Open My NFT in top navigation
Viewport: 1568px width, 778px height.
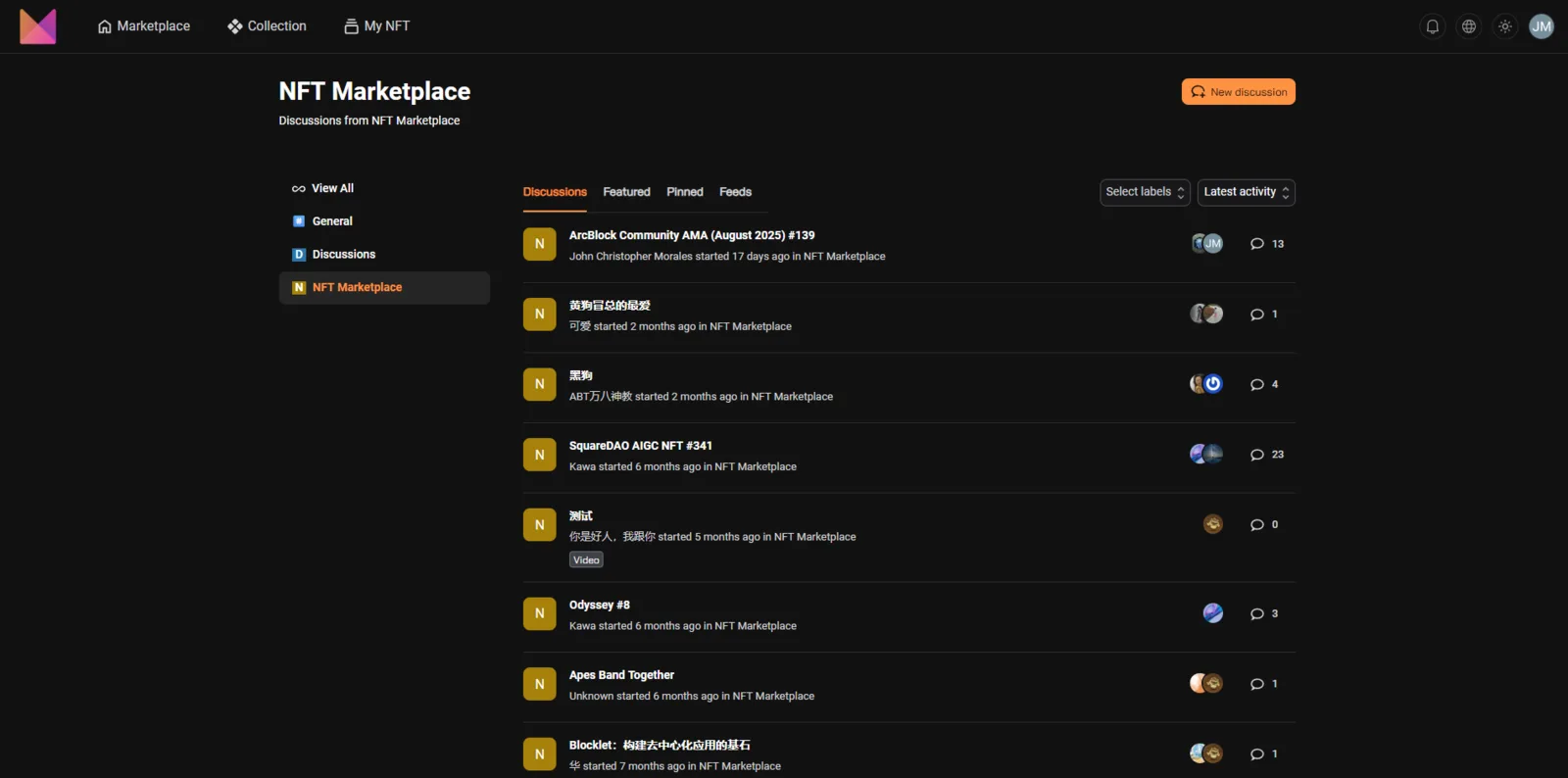[x=377, y=26]
